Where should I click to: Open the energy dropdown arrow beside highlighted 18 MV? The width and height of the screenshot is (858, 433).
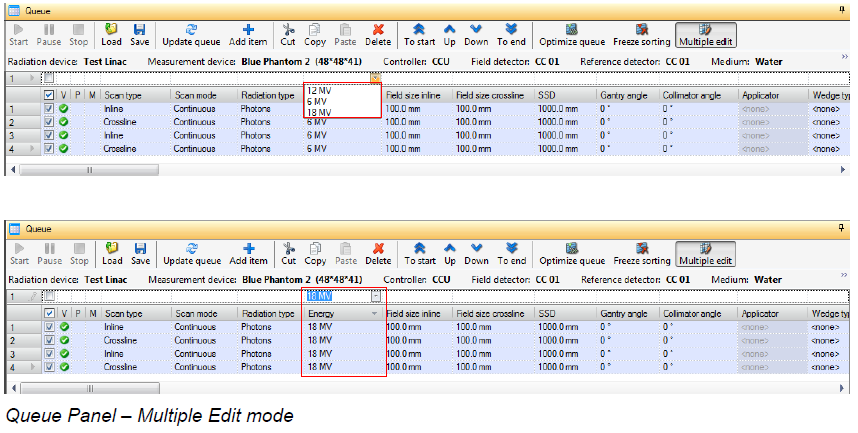tap(375, 296)
